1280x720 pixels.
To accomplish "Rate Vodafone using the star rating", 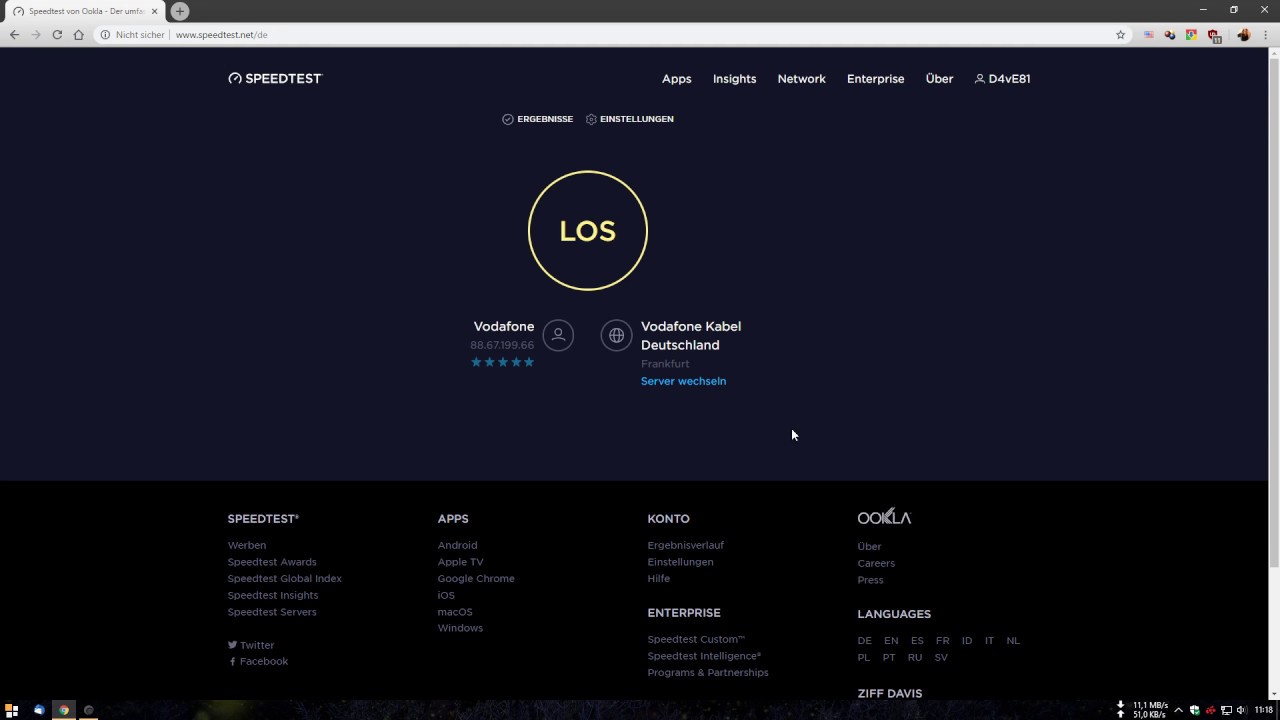I will (502, 362).
